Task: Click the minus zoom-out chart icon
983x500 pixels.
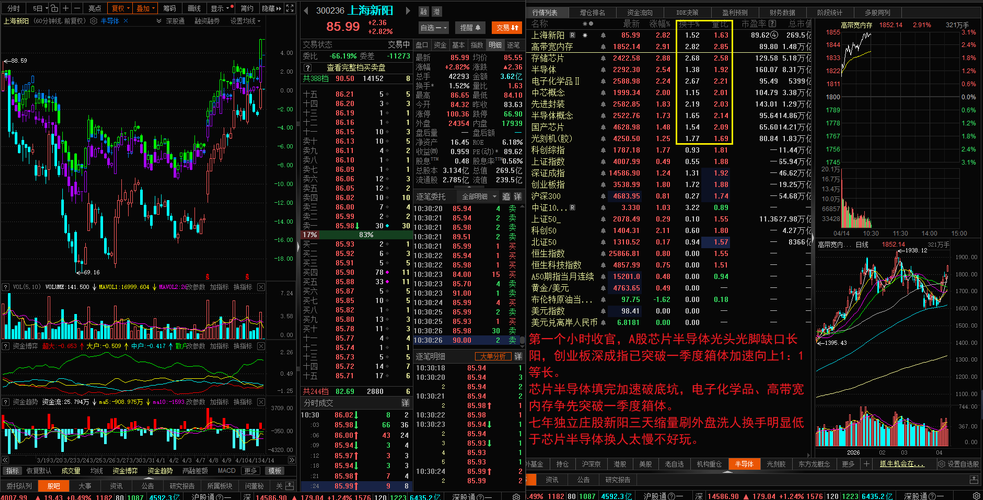Action: point(77,8)
